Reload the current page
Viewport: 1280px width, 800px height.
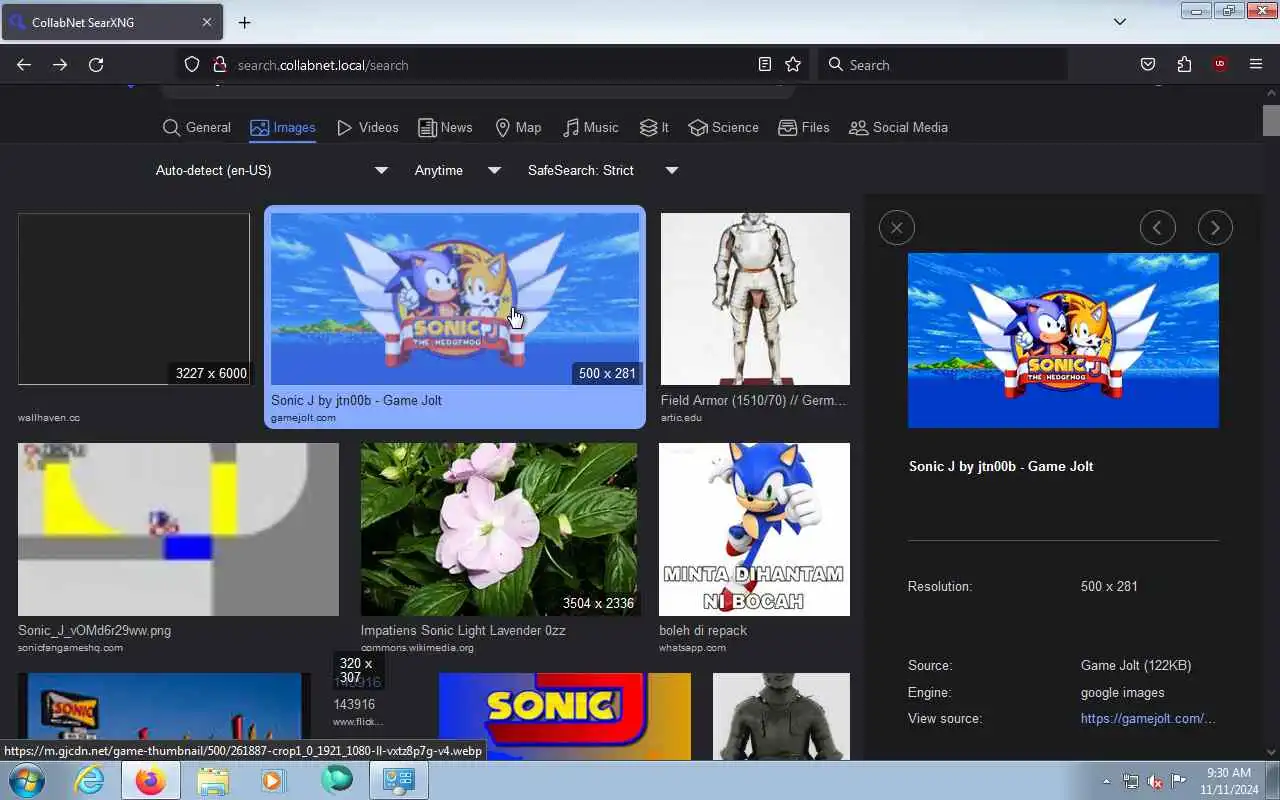coord(96,65)
